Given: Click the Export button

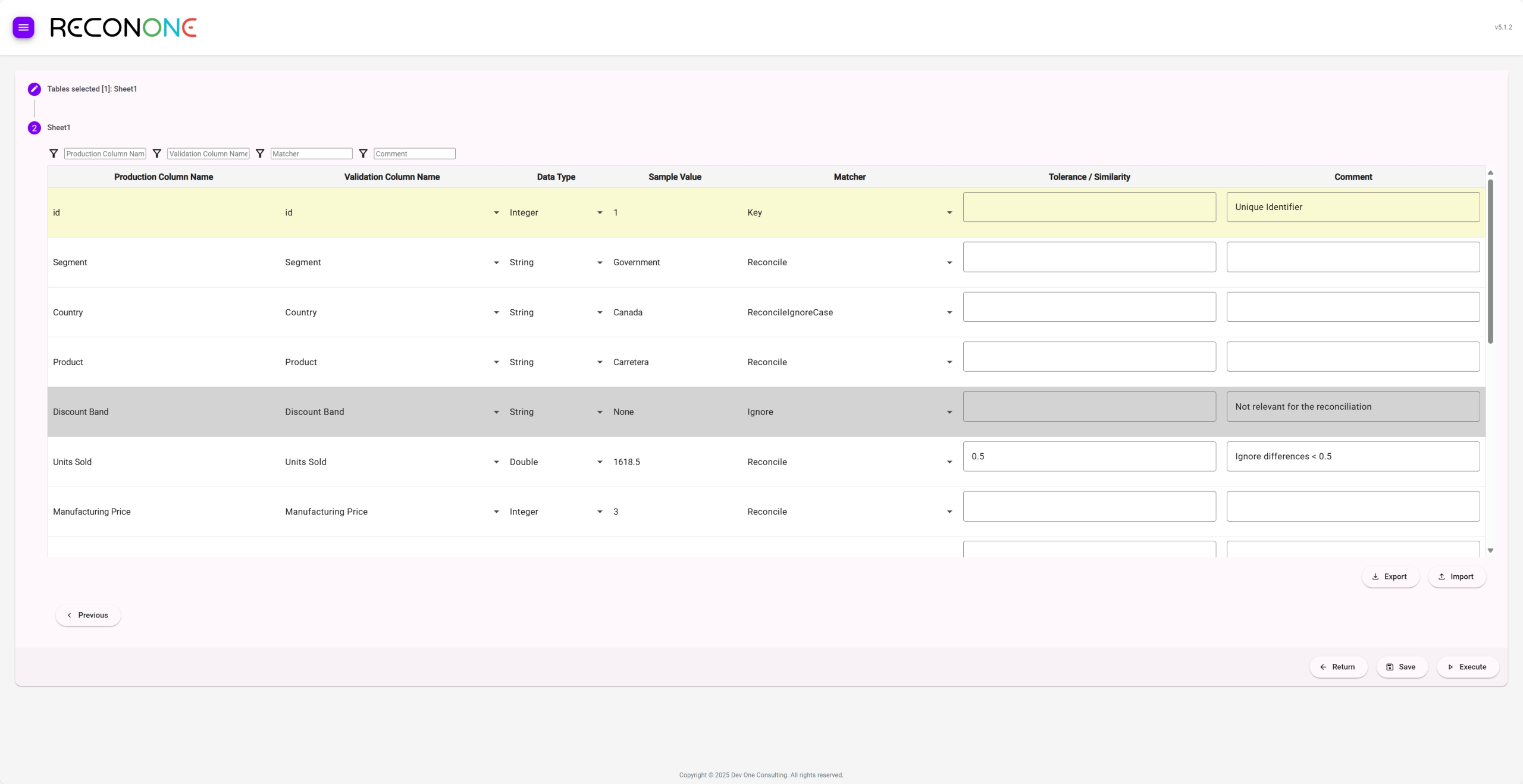Looking at the screenshot, I should 1390,576.
